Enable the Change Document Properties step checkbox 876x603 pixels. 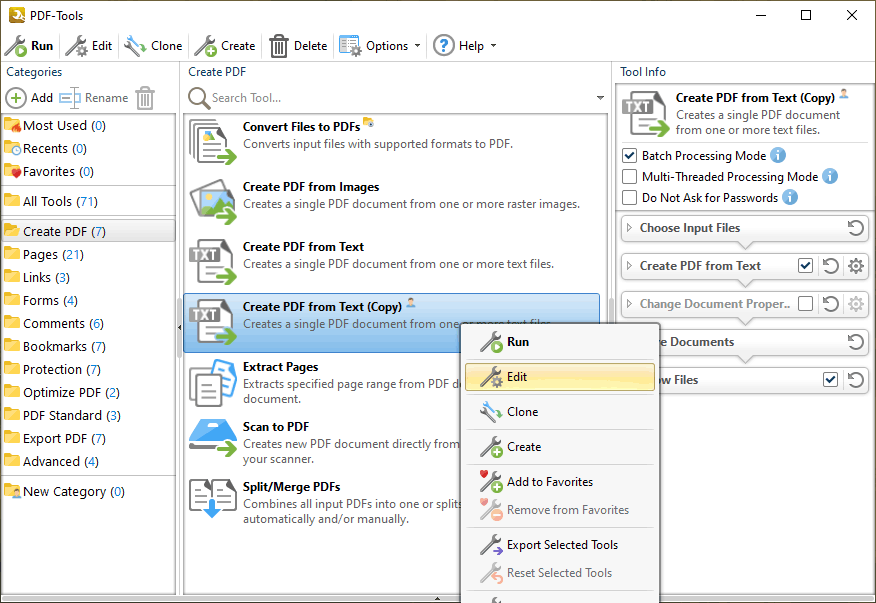[x=805, y=303]
